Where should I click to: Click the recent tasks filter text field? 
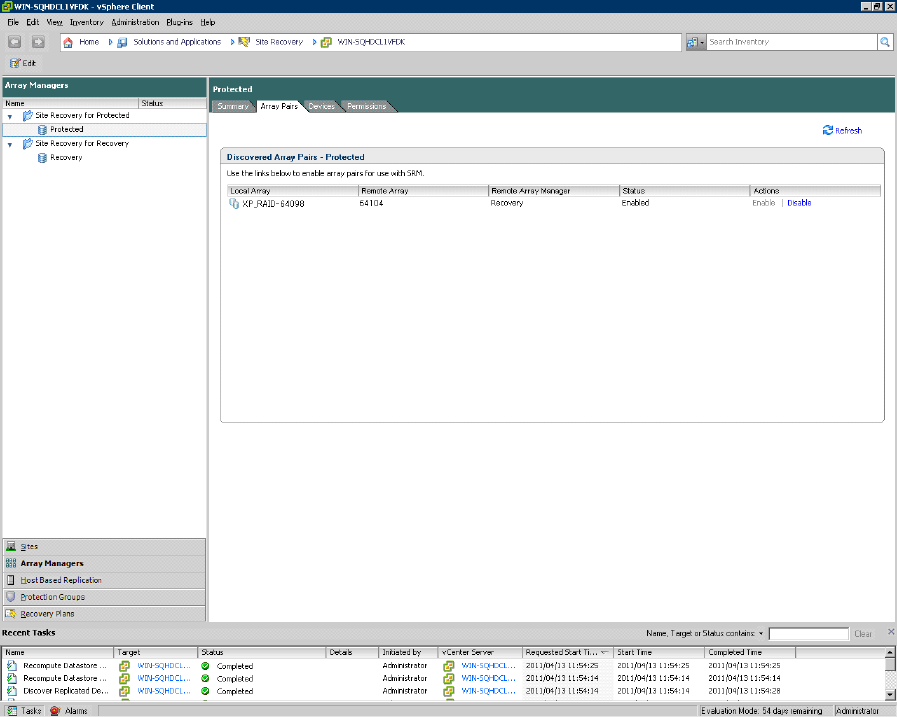coord(808,633)
